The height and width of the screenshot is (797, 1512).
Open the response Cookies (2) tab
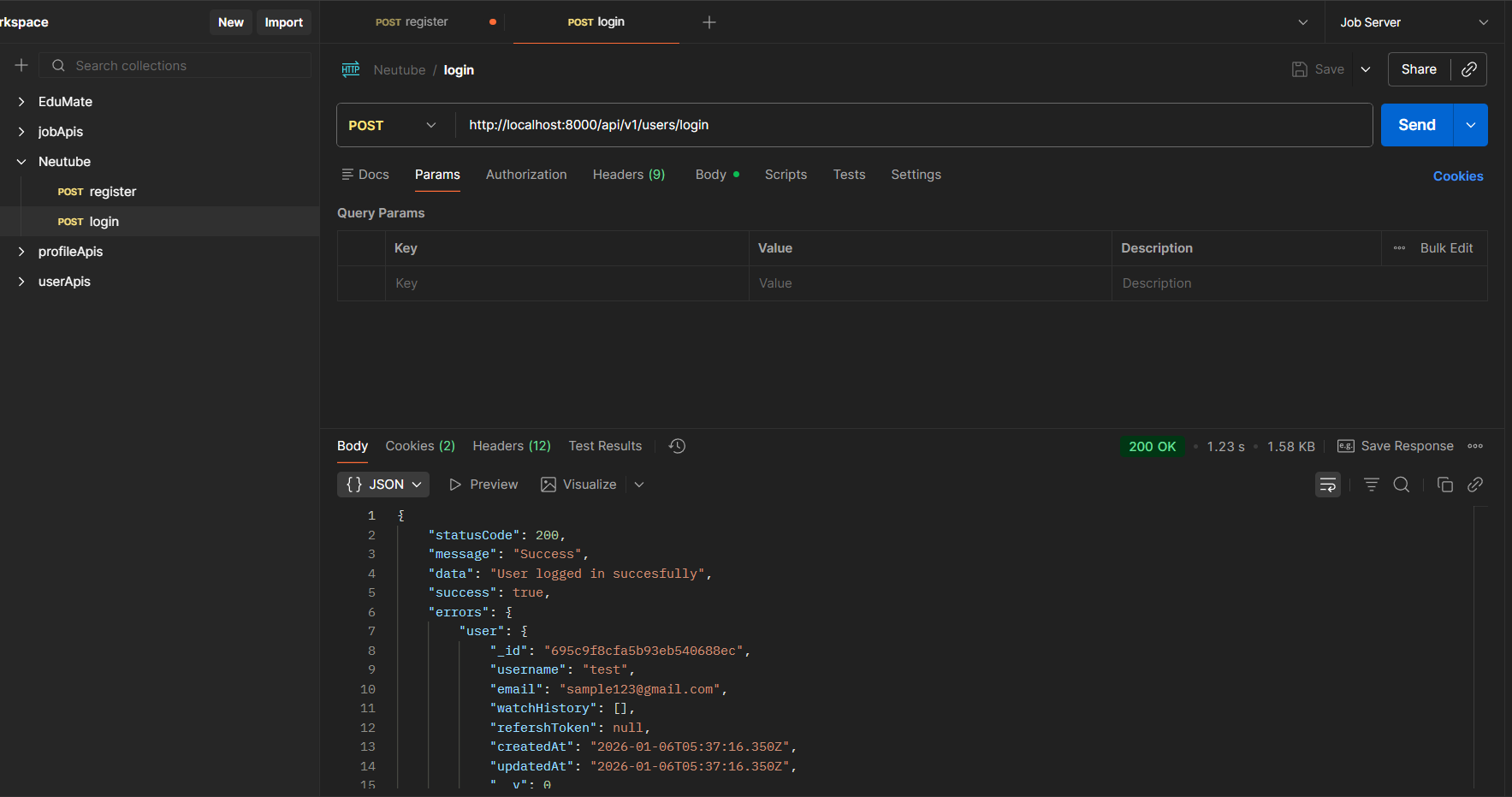pos(420,446)
